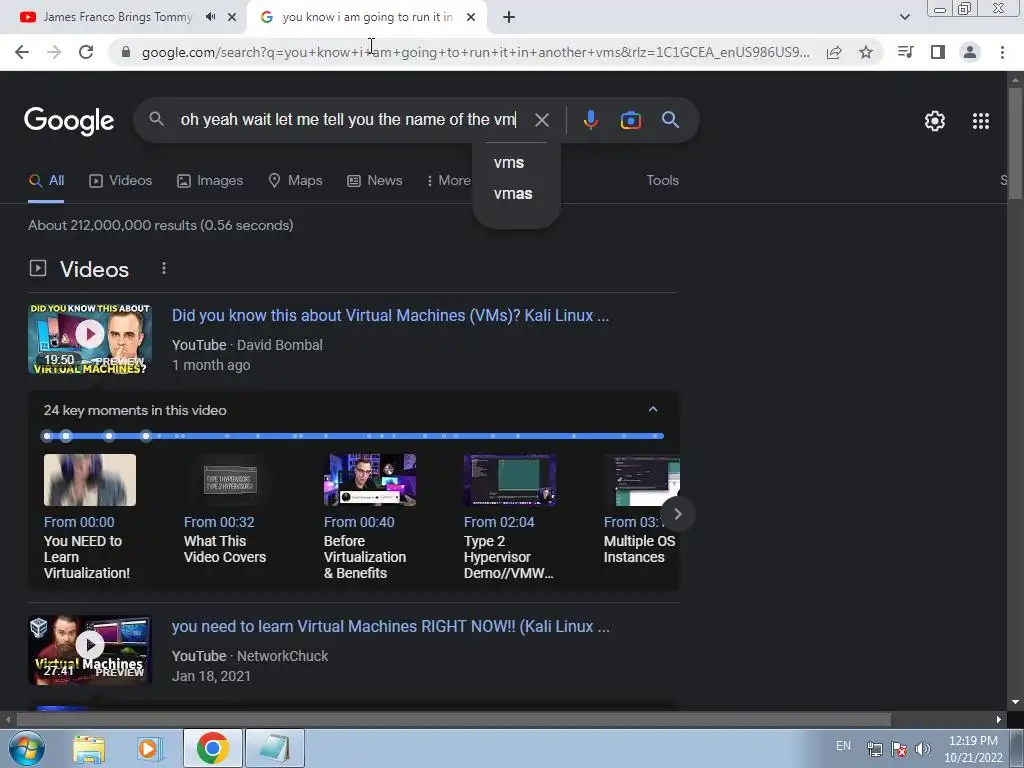Click the Chrome back arrow
1024x768 pixels.
[x=22, y=52]
